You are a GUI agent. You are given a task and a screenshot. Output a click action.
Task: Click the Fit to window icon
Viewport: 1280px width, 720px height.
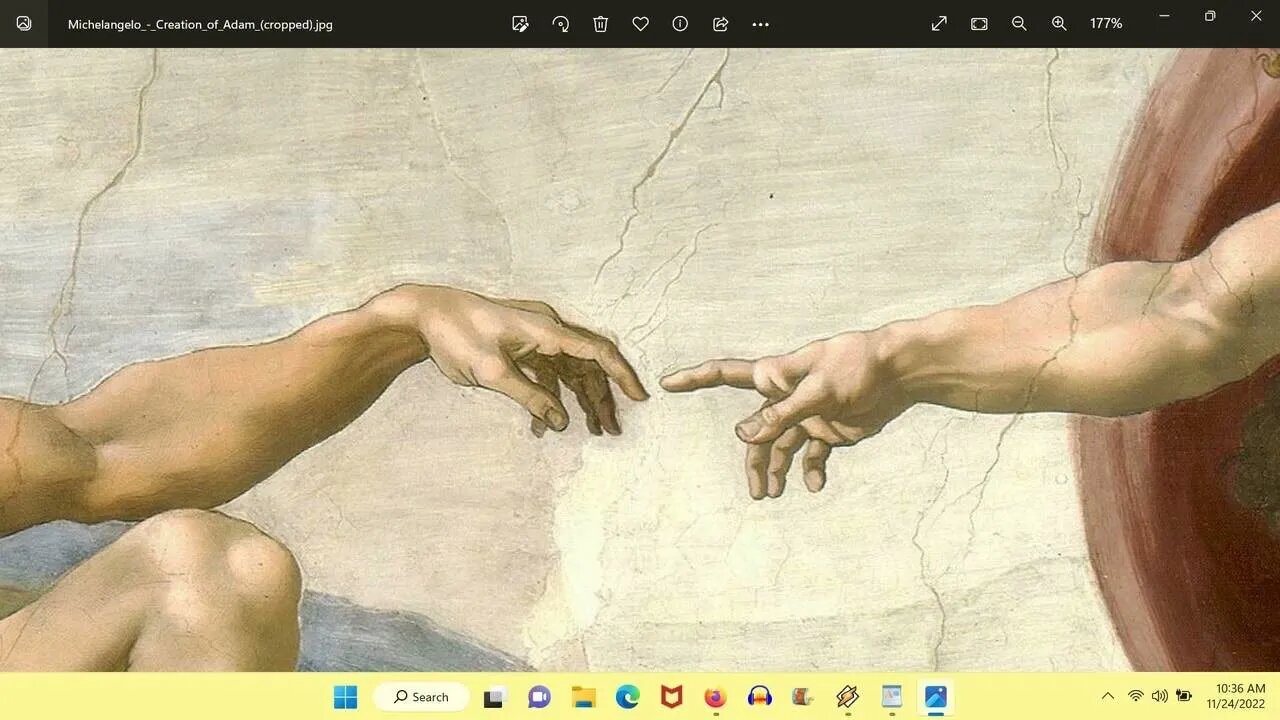pyautogui.click(x=979, y=24)
